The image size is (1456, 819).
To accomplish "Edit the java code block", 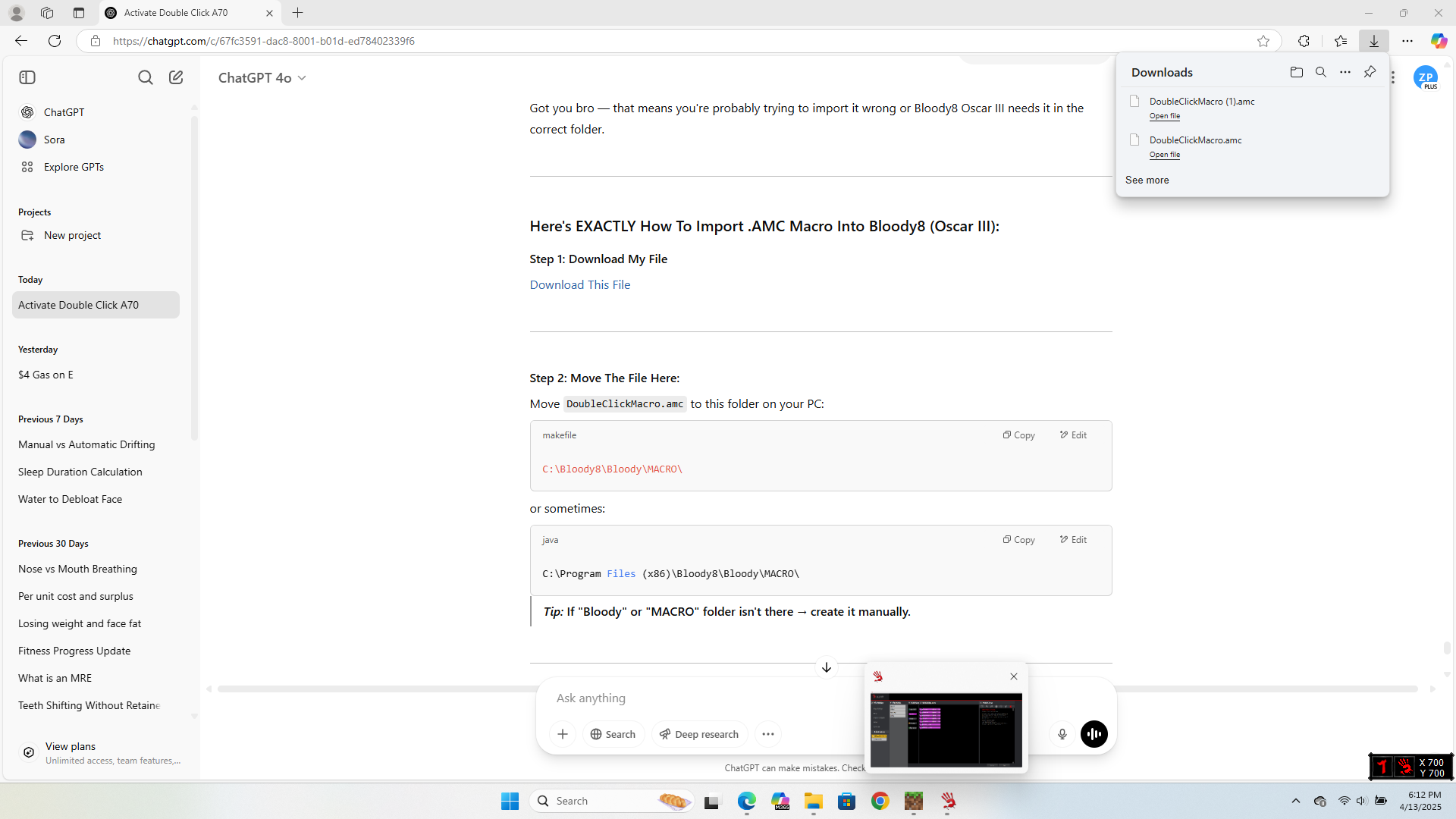I will click(x=1073, y=540).
